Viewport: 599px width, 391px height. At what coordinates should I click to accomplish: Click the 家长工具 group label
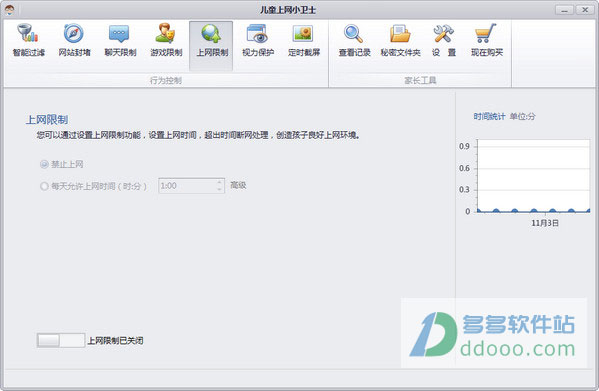pos(420,80)
